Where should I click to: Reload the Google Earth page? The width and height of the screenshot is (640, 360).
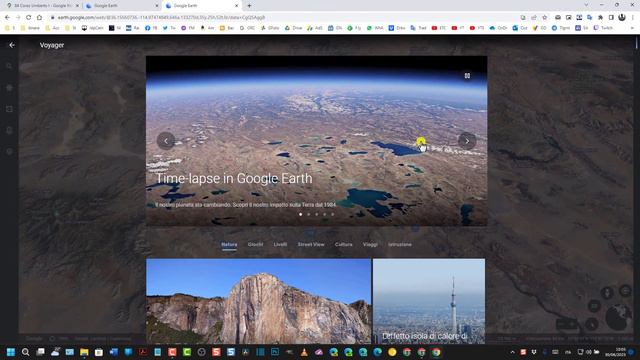[x=29, y=18]
